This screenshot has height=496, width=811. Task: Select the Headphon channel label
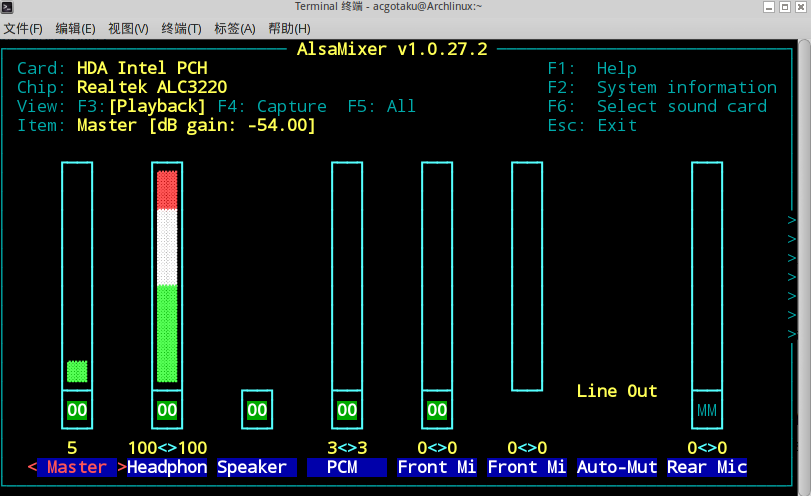(x=167, y=467)
